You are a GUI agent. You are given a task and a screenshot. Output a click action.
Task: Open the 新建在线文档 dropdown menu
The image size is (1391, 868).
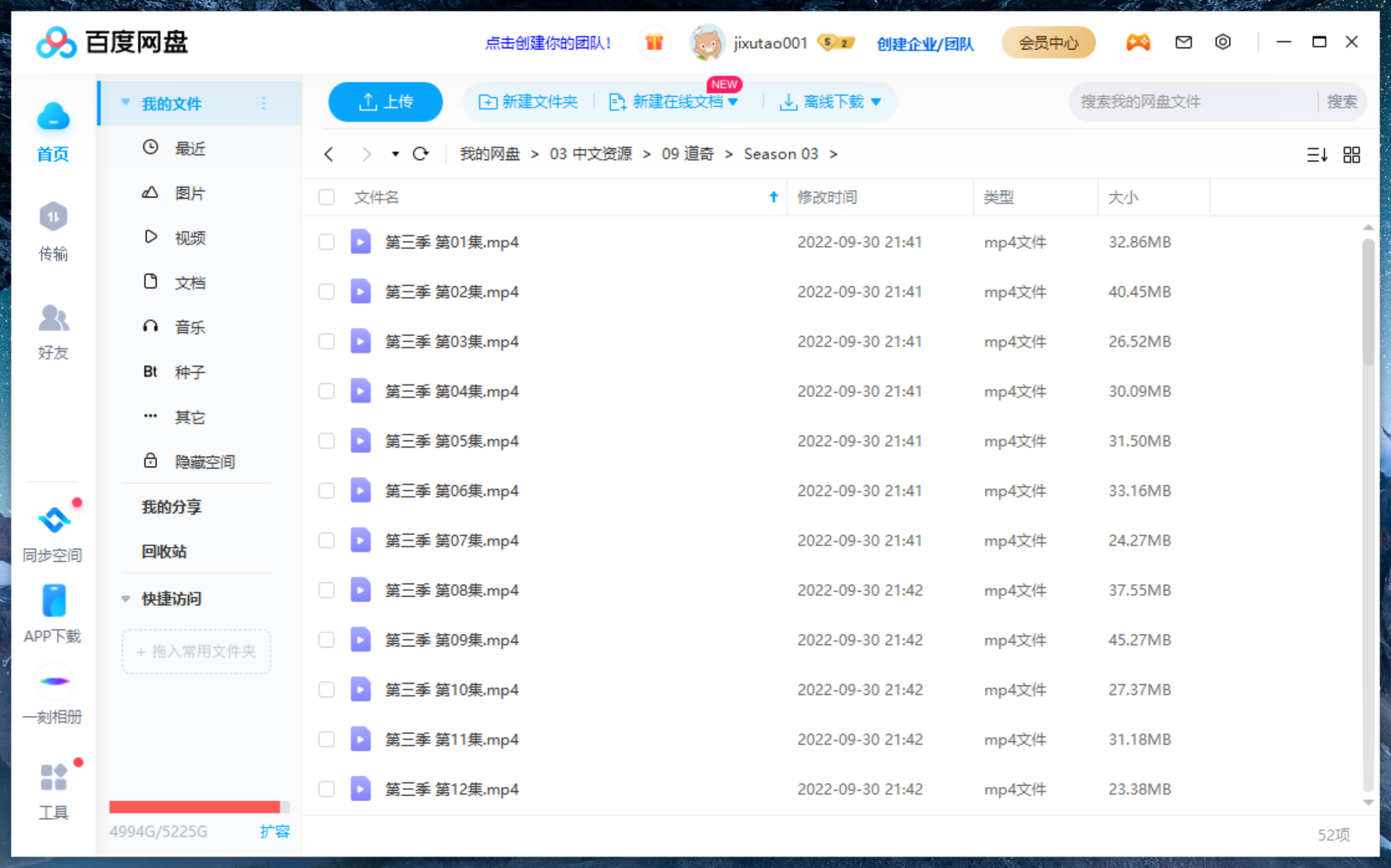732,102
